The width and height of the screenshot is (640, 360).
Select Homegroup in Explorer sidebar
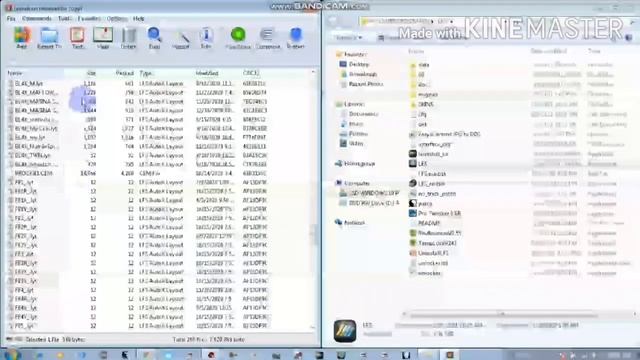(355, 164)
